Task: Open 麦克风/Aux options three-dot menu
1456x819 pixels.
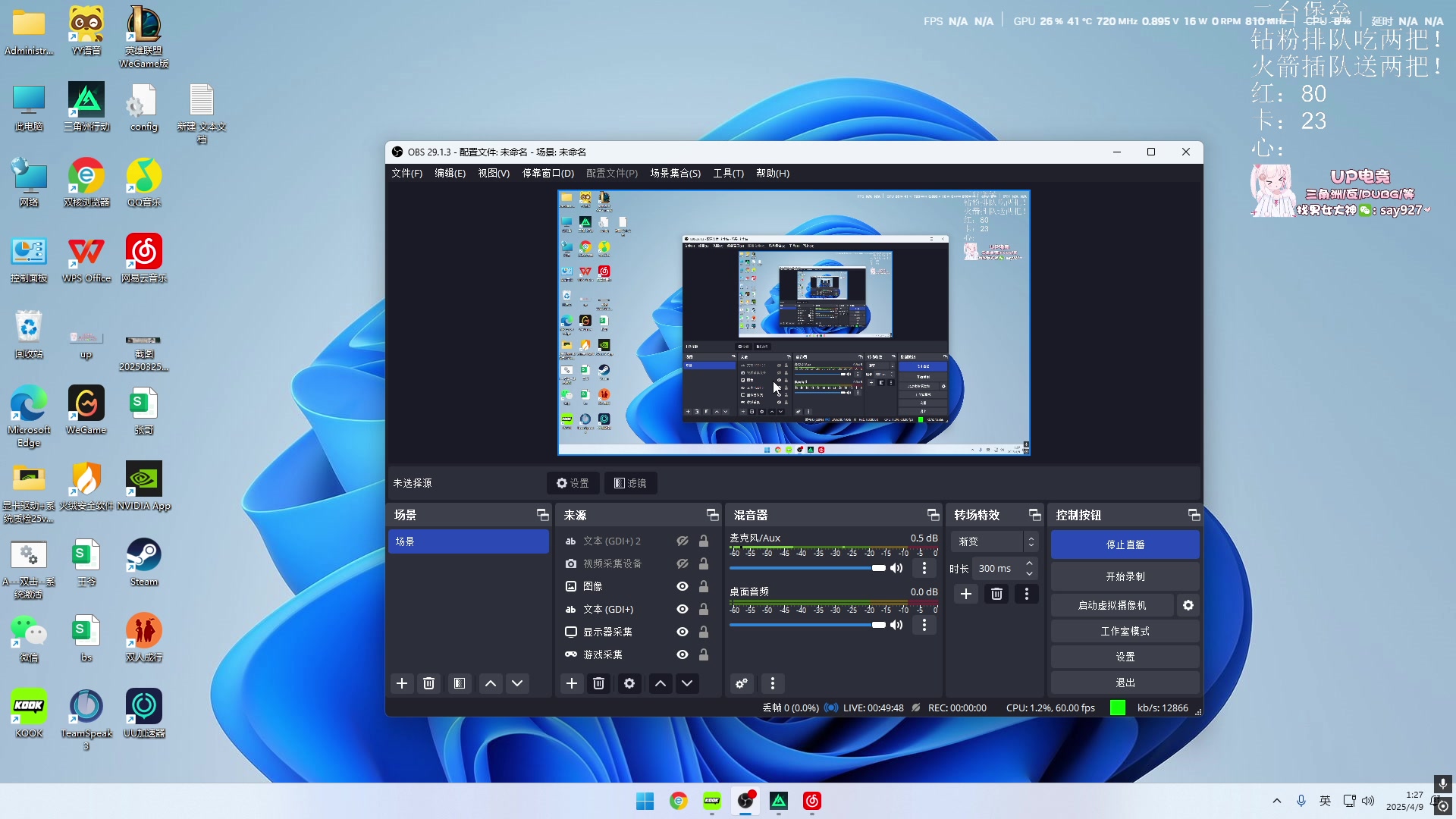Action: point(924,568)
